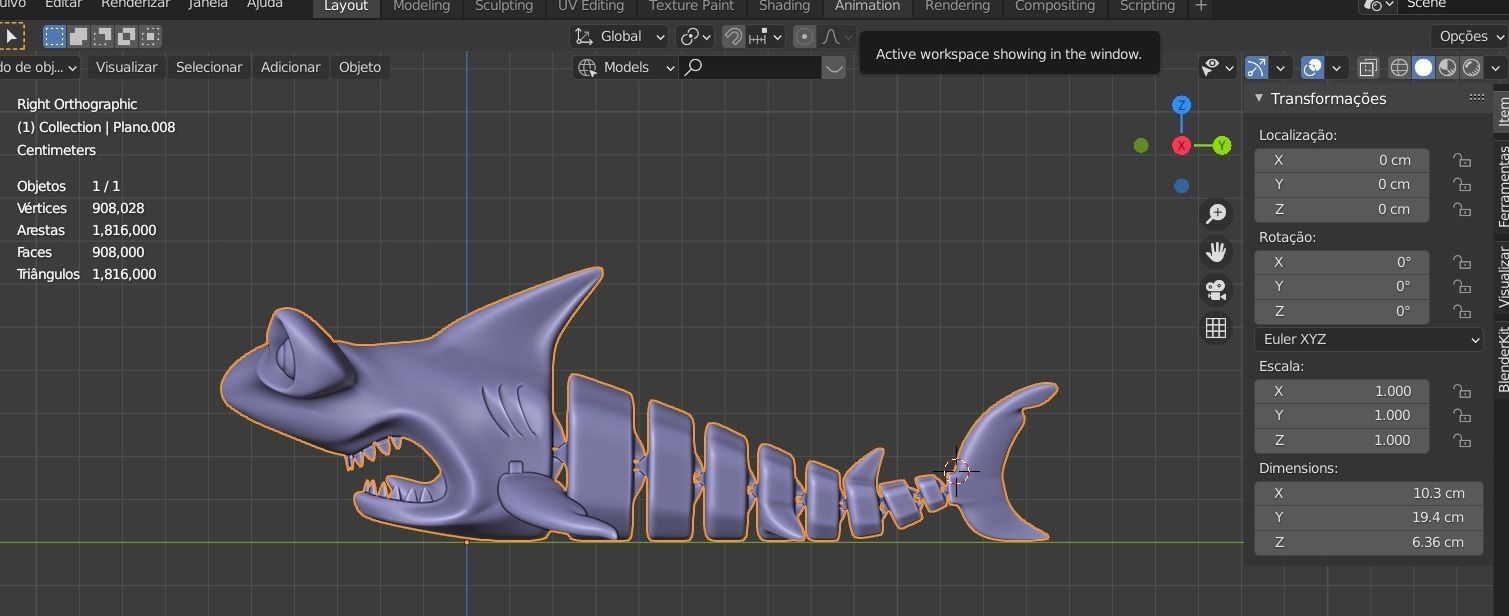
Task: Open the Visualizar menu
Action: [126, 67]
